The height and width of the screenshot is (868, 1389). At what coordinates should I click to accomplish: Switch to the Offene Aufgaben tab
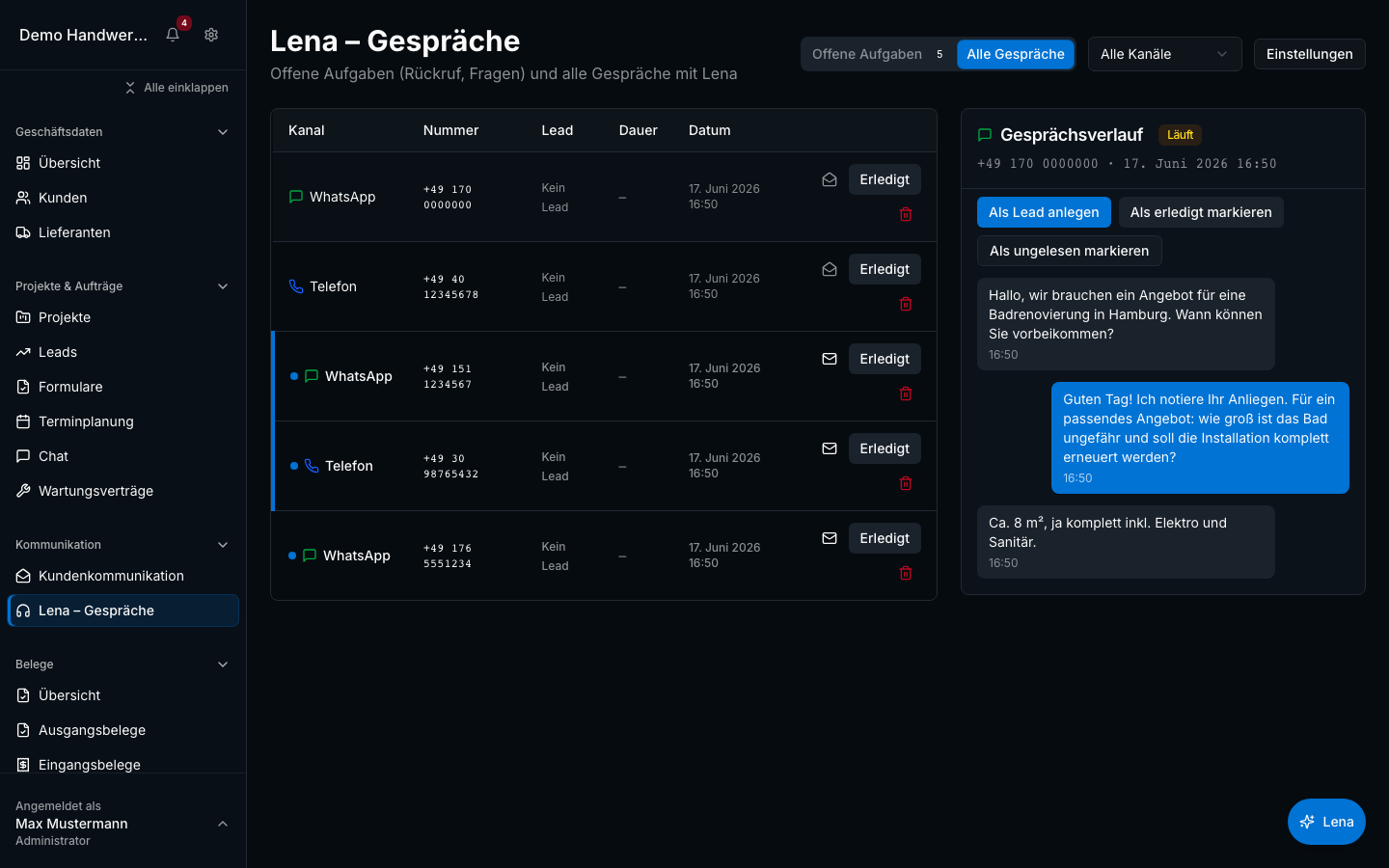pyautogui.click(x=878, y=54)
